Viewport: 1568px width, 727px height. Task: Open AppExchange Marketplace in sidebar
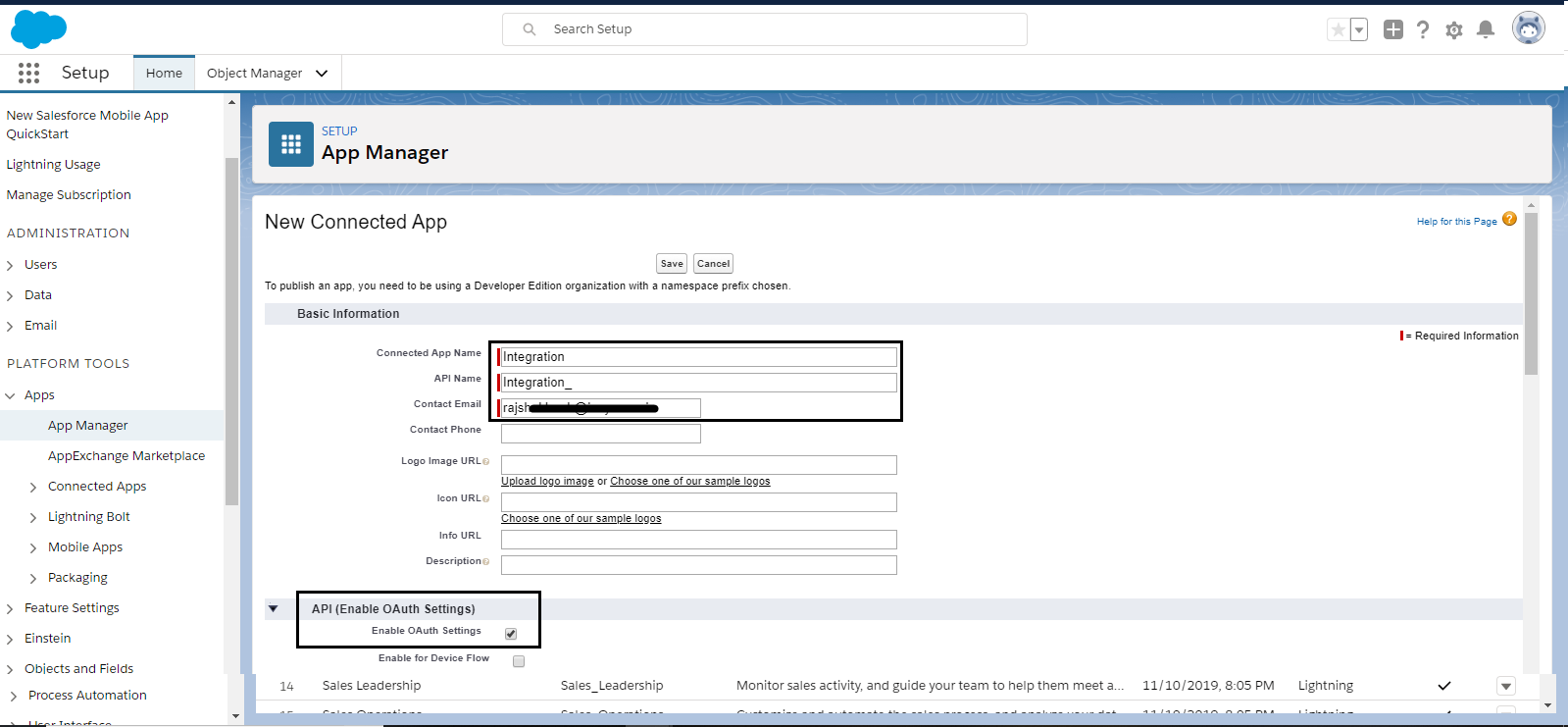click(126, 455)
